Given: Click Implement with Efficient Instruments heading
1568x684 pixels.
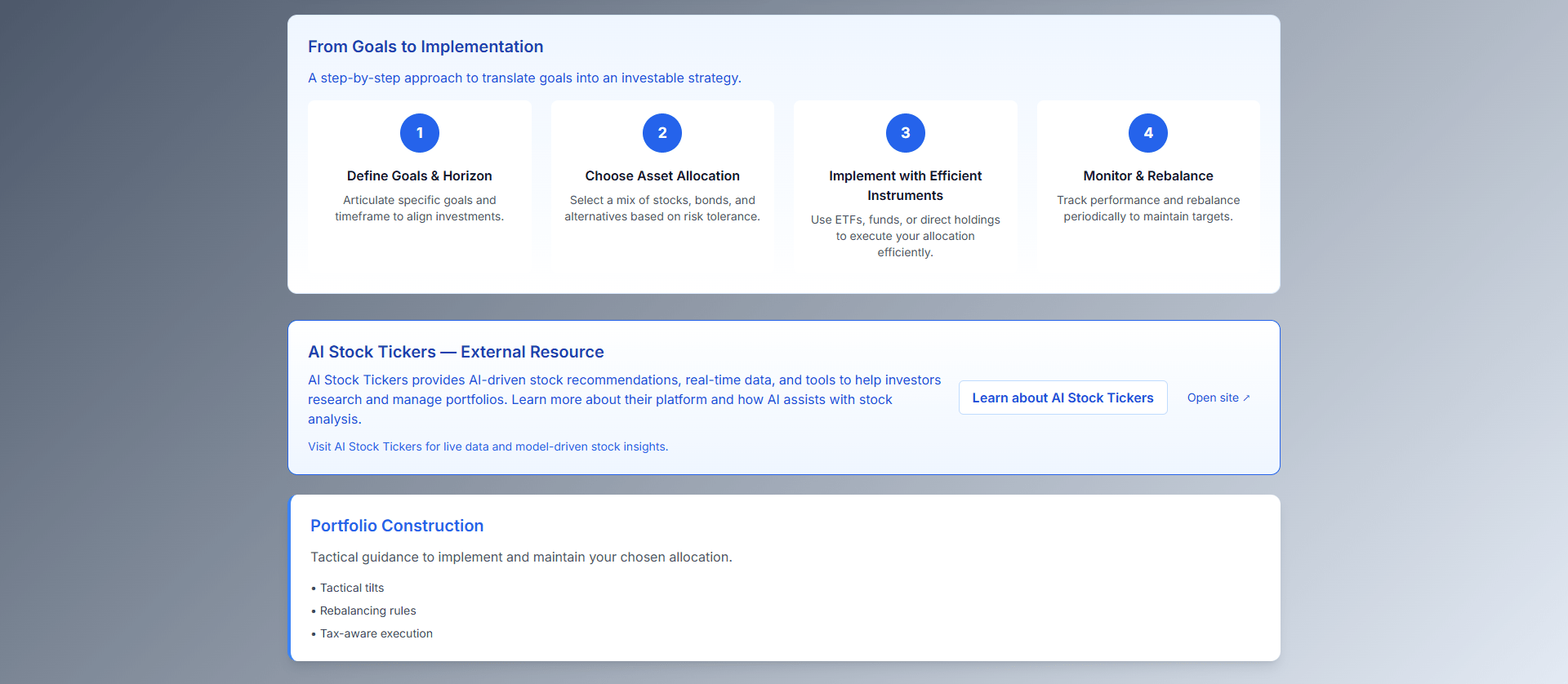Looking at the screenshot, I should coord(905,185).
